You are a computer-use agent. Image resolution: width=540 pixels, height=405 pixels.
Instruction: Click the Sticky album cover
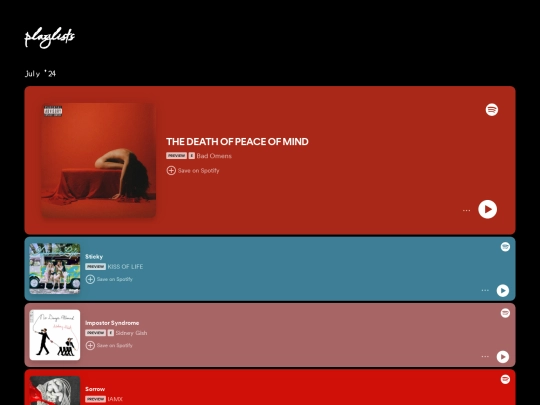click(x=55, y=269)
